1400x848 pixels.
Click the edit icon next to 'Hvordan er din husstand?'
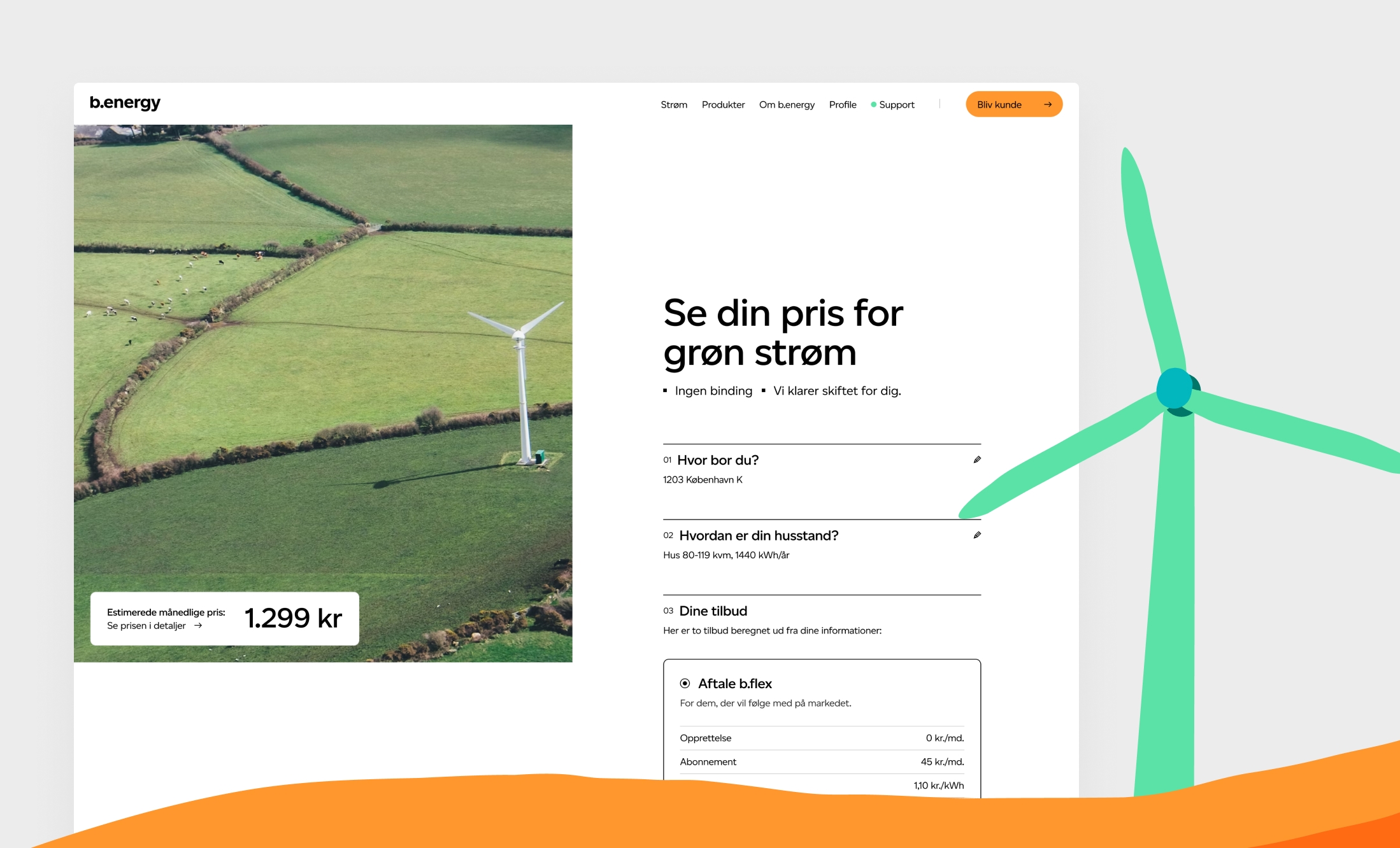(x=978, y=535)
